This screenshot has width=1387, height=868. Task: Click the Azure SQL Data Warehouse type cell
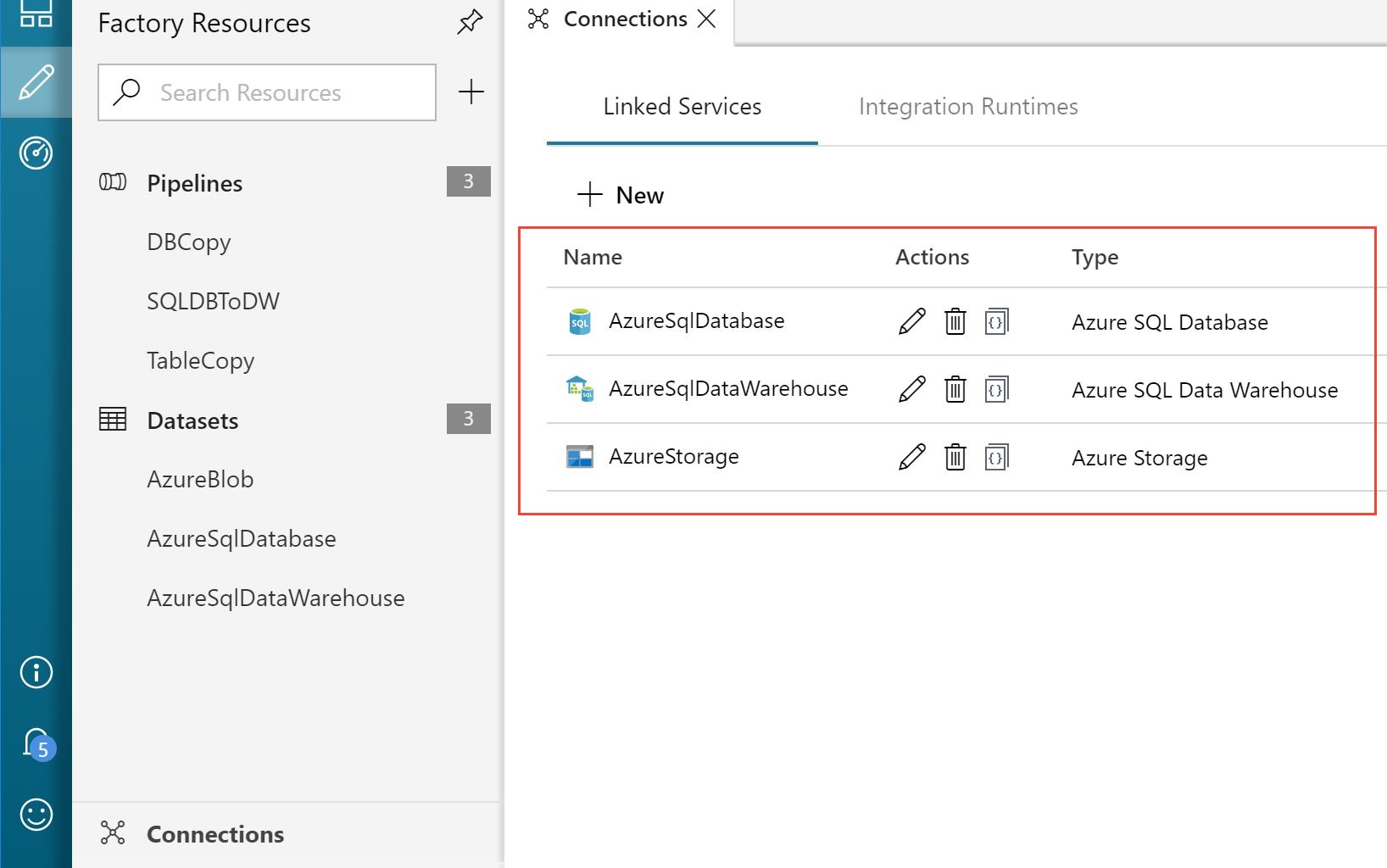1205,390
